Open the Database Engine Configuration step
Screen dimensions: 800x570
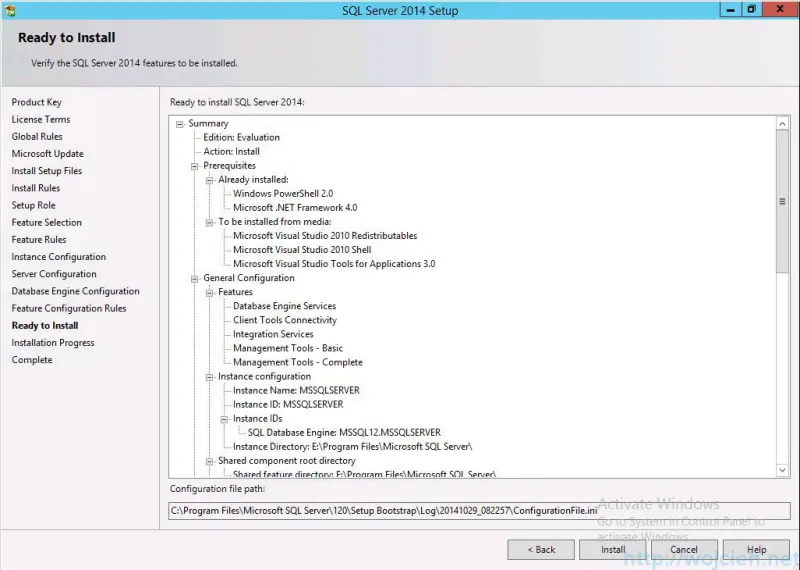75,291
